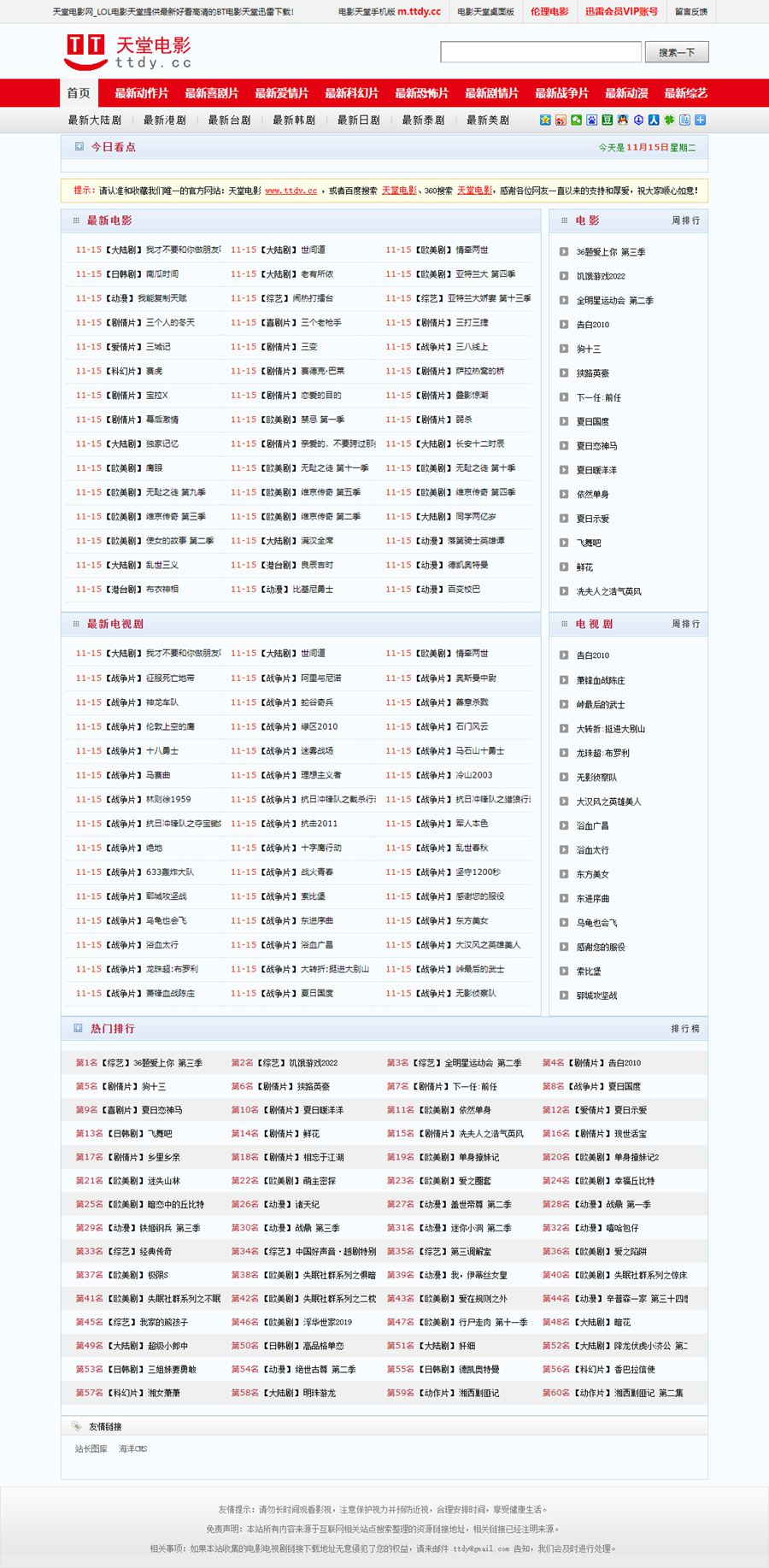This screenshot has width=769, height=1568.
Task: Share to WeChat green chat icon
Action: point(576,120)
